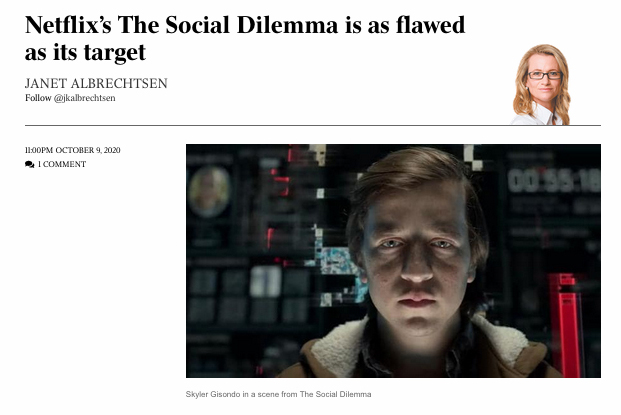This screenshot has height=415, width=621.
Task: Open the "1 COMMENT" link
Action: [62, 164]
